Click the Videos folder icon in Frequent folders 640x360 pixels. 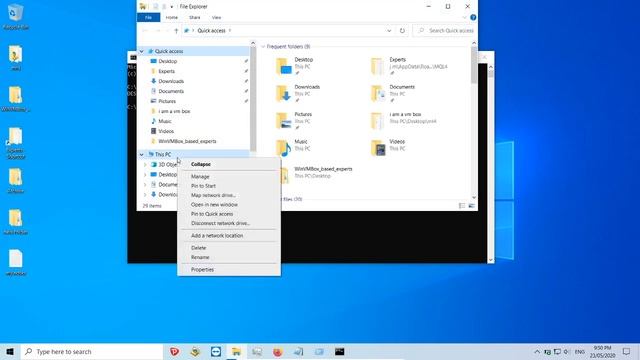378,148
